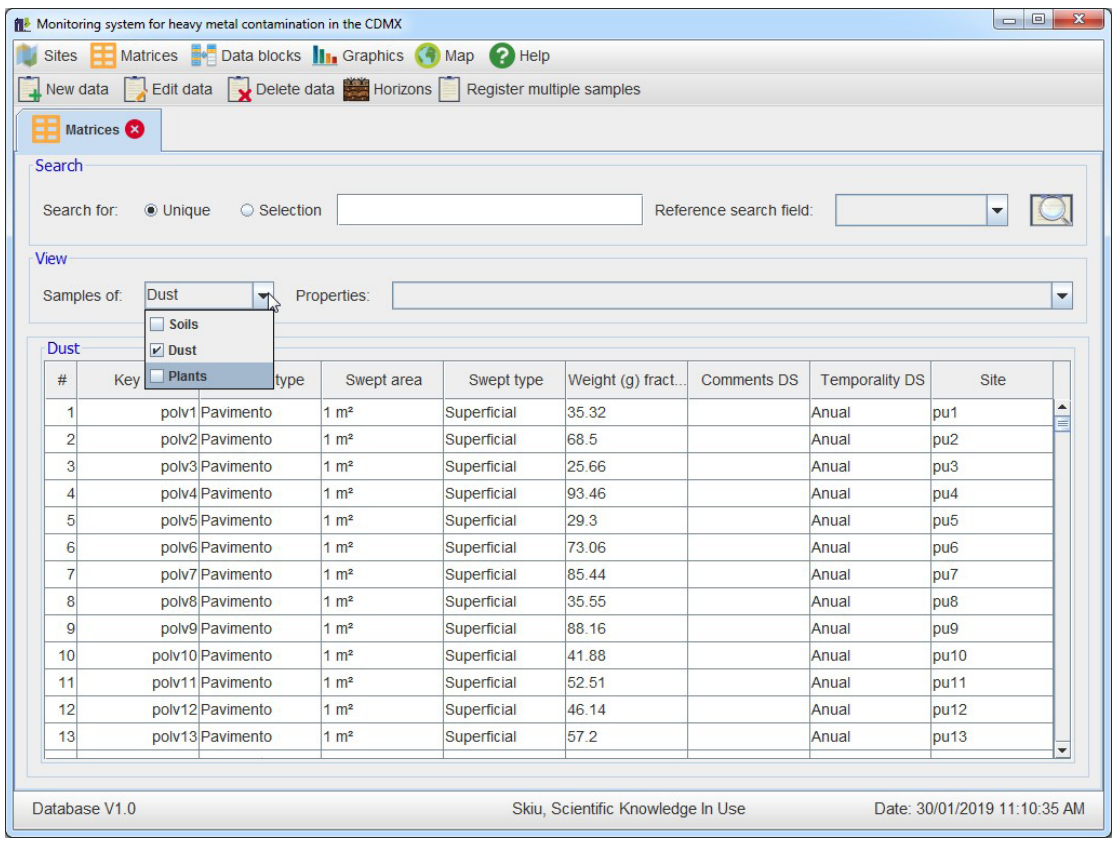Check the Plants checkbox option
This screenshot has width=1120, height=845.
tap(156, 376)
